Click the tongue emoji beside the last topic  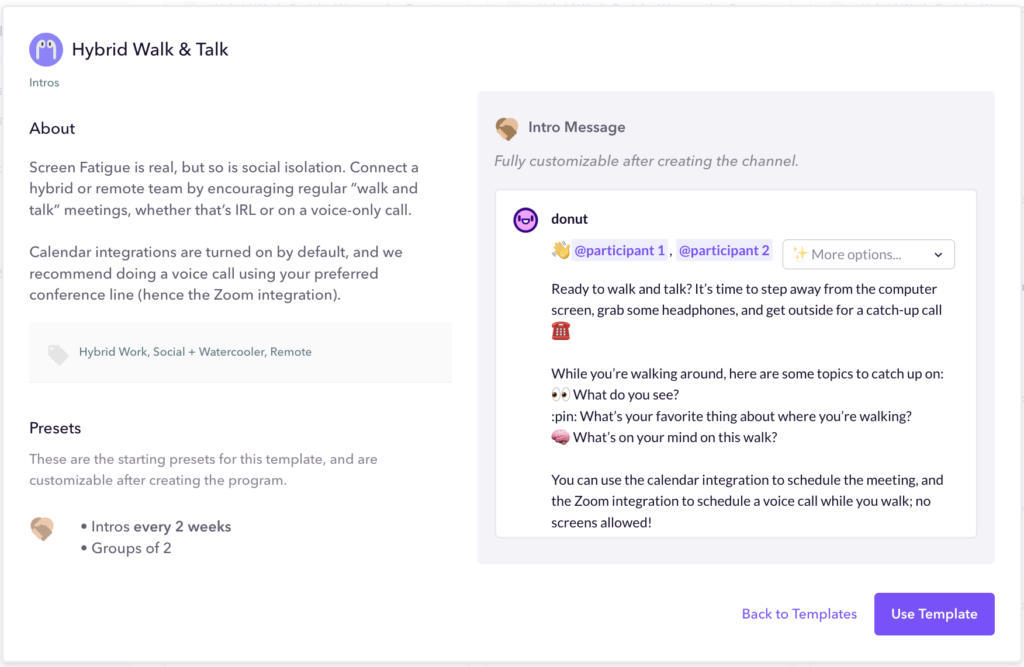coord(560,436)
